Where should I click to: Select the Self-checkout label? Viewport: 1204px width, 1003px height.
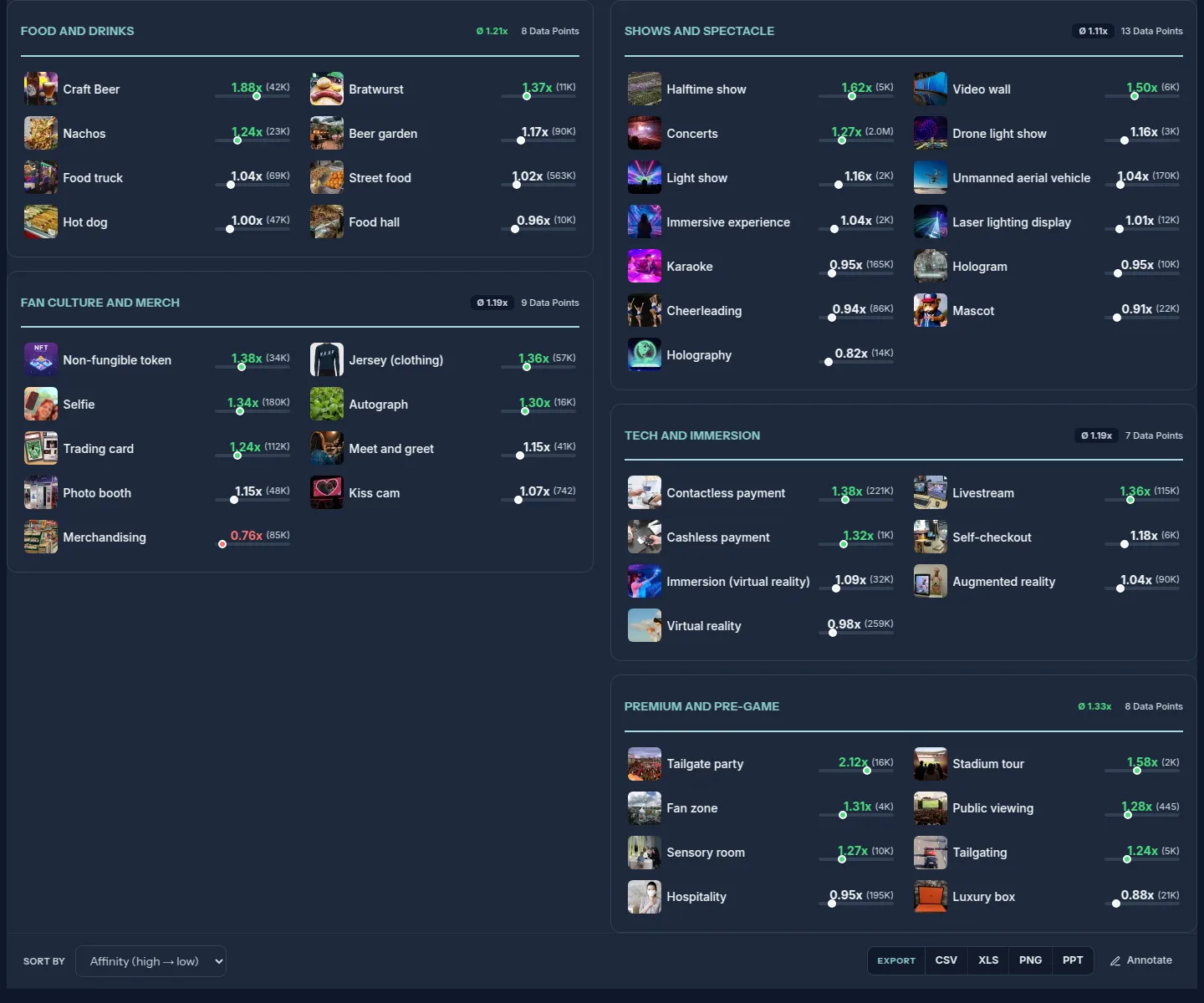pyautogui.click(x=992, y=537)
